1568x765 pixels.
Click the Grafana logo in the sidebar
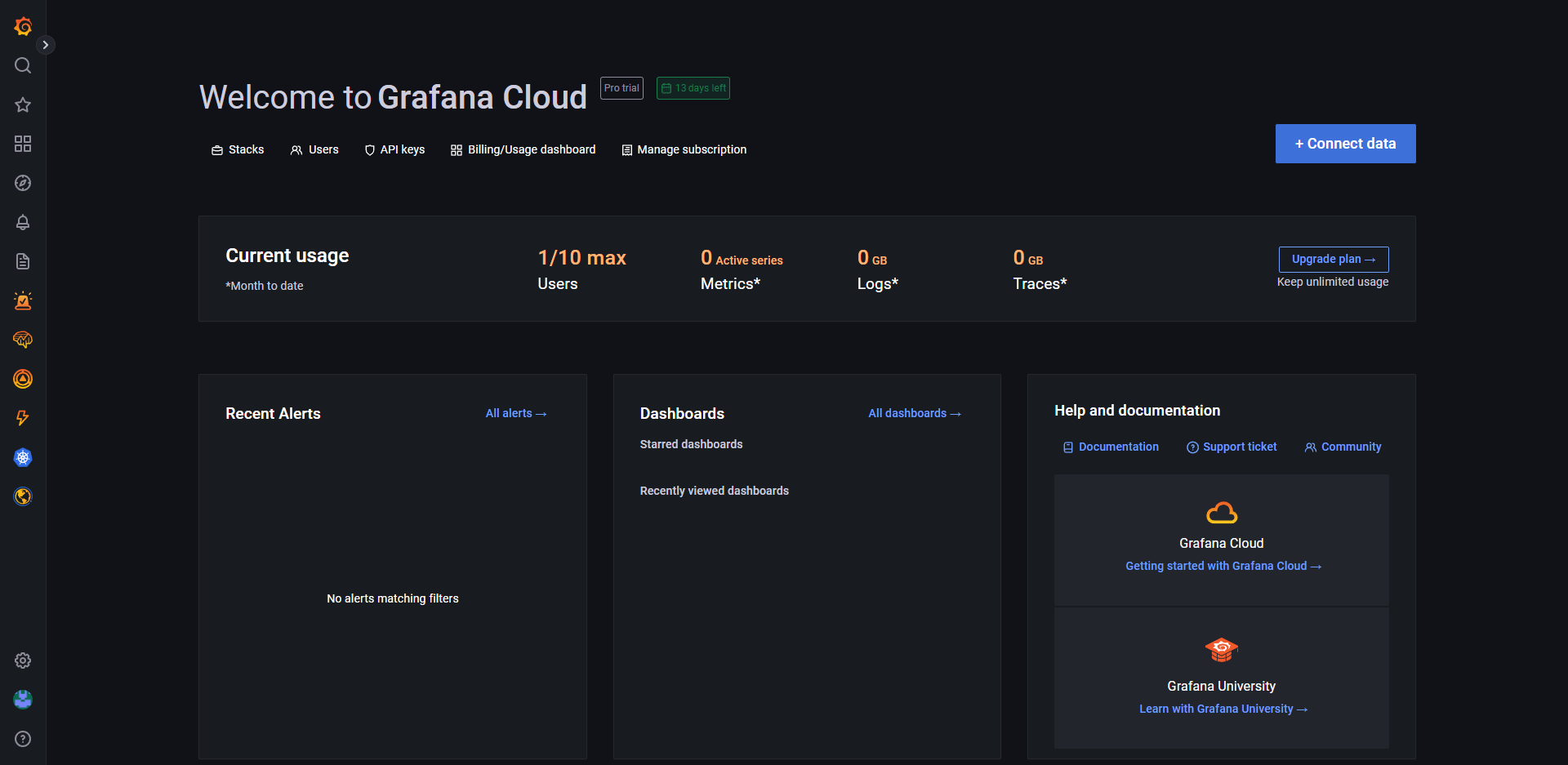pyautogui.click(x=23, y=26)
